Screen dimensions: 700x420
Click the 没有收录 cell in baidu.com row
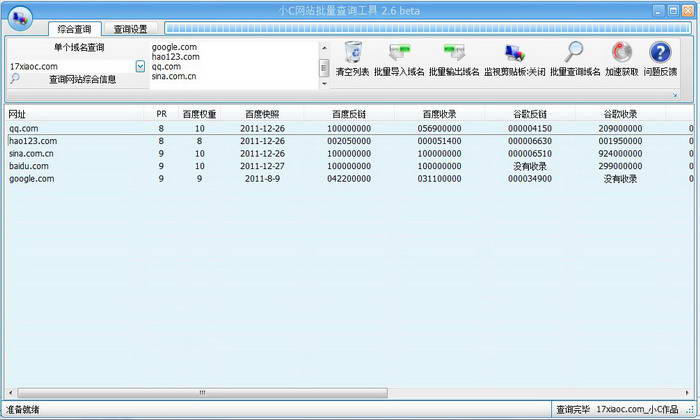tap(529, 166)
